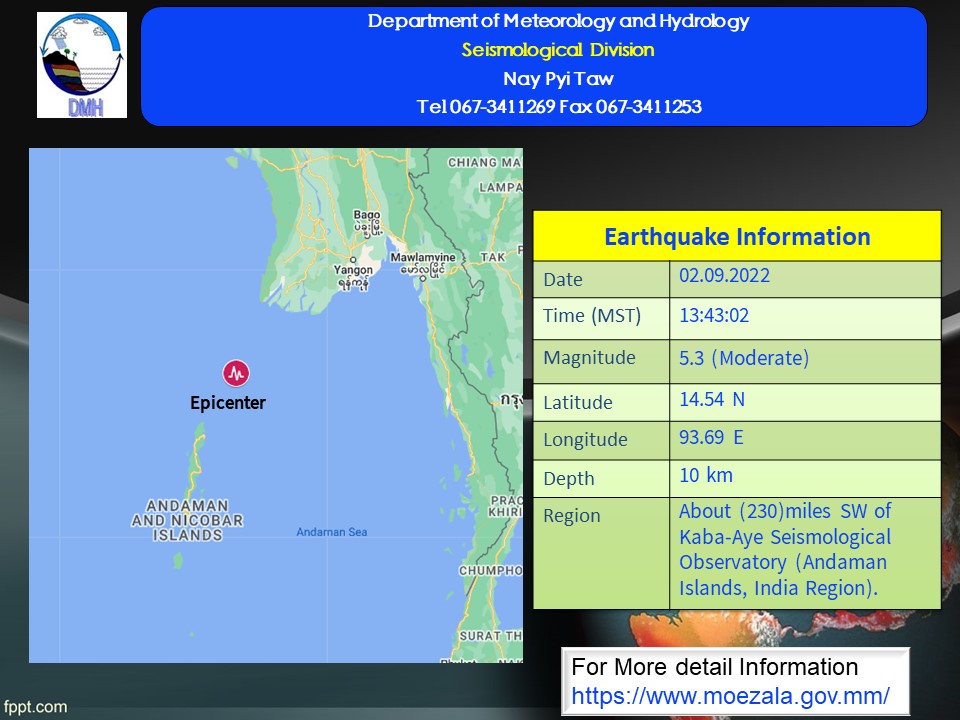Select the Region description text cell

[784, 550]
